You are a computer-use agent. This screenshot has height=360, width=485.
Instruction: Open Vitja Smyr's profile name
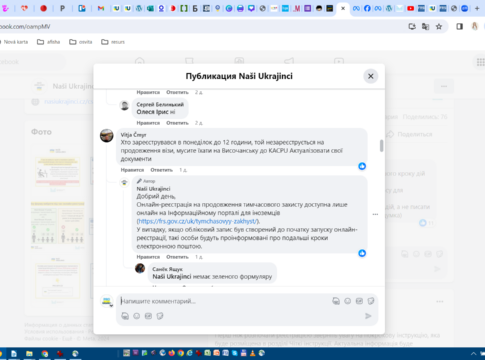coord(133,135)
